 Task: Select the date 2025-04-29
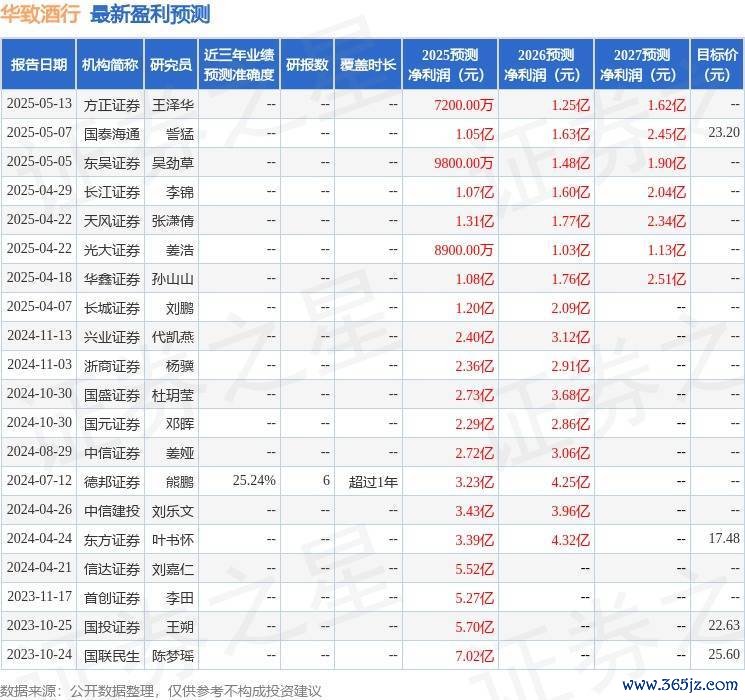(39, 191)
